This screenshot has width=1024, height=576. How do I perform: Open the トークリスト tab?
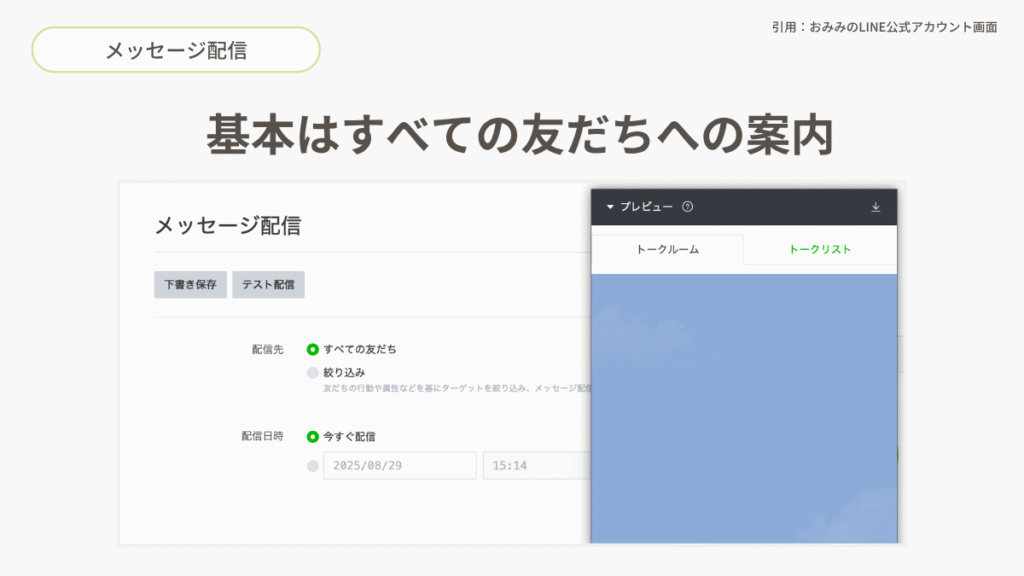click(x=820, y=249)
